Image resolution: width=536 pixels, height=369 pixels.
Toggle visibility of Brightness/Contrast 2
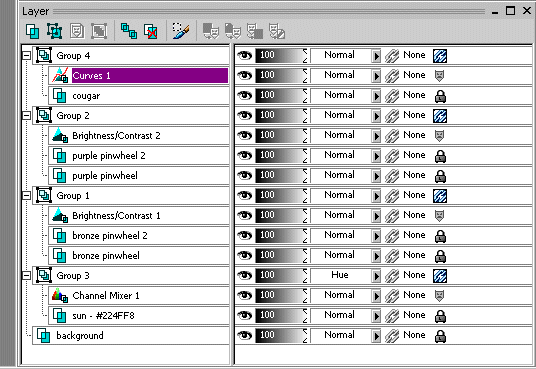[x=244, y=135]
